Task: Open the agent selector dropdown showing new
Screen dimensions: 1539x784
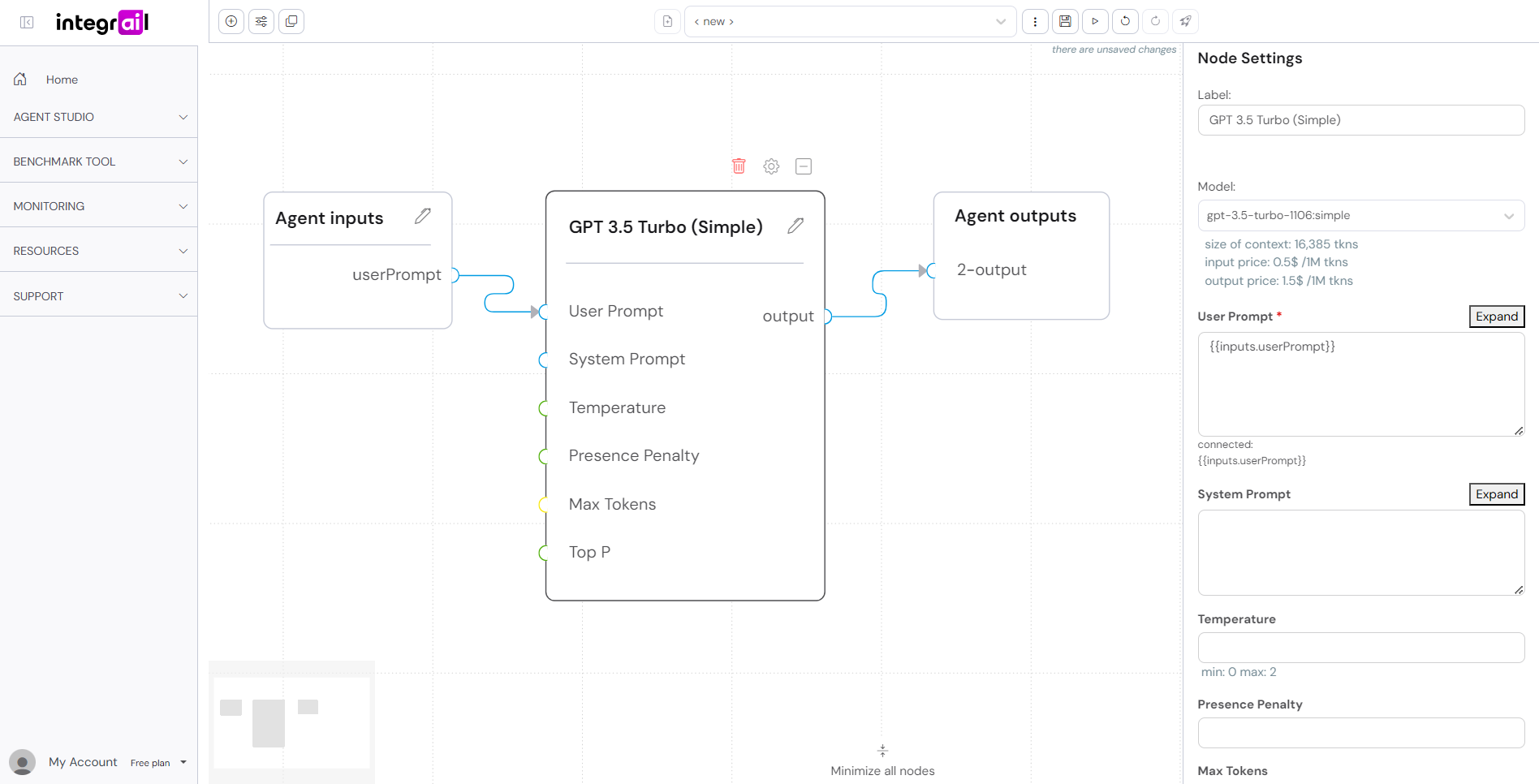Action: (850, 22)
